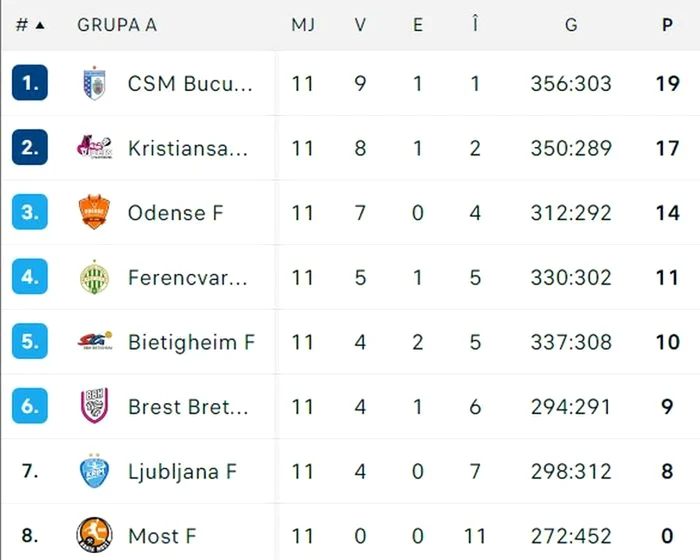Click the light blue rank 6 badge
Viewport: 700px width, 560px height.
(30, 406)
